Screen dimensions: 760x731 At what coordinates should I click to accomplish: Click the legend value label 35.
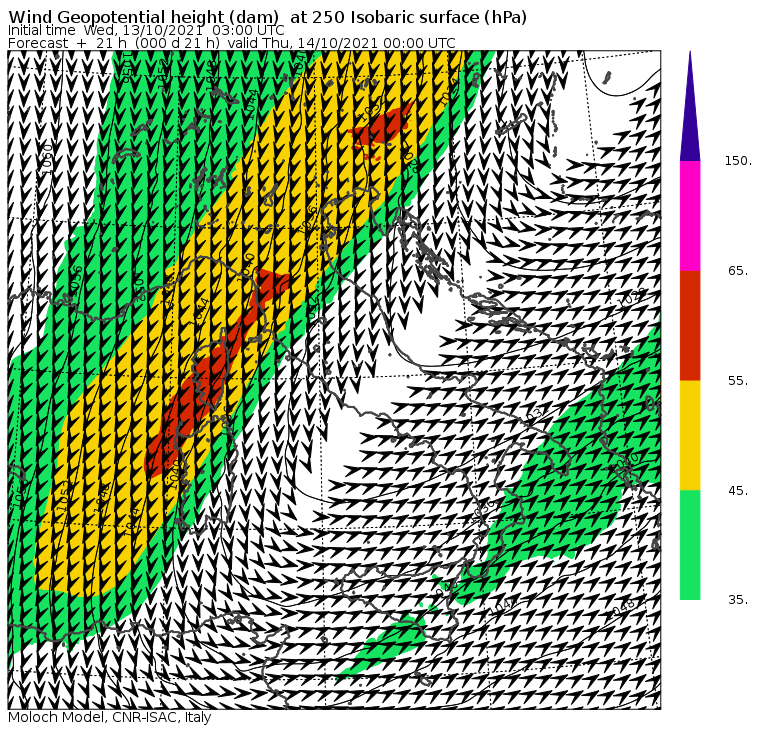(x=738, y=600)
